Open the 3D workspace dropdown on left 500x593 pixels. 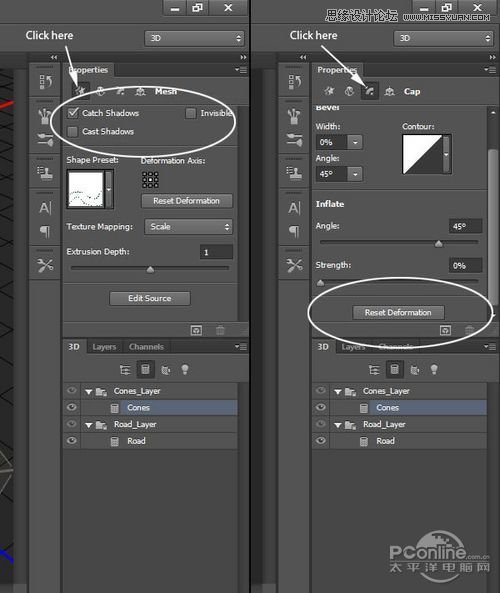(194, 38)
